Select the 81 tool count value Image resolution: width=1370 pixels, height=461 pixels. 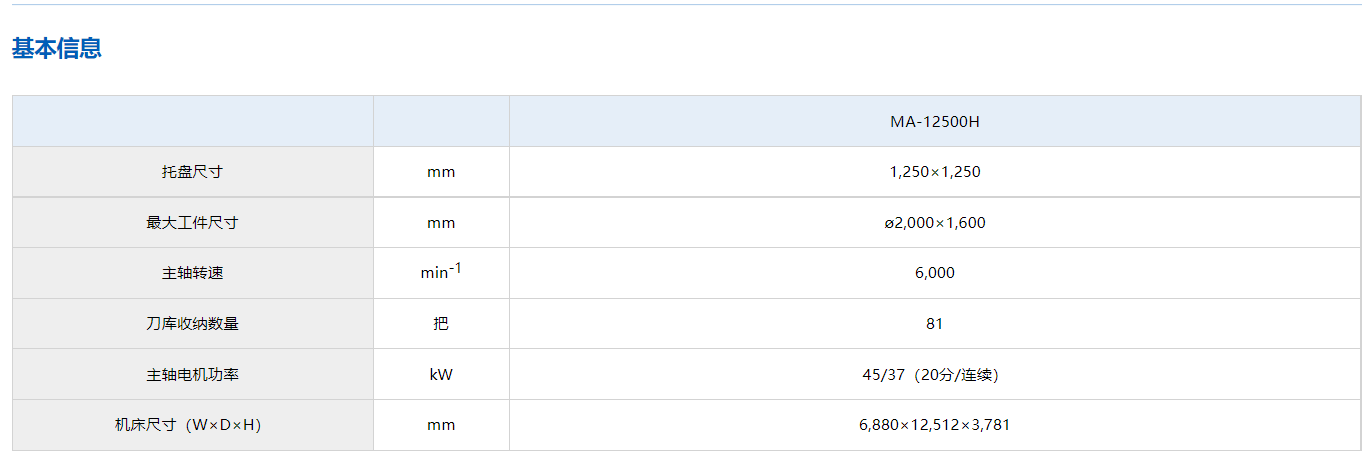pyautogui.click(x=935, y=324)
